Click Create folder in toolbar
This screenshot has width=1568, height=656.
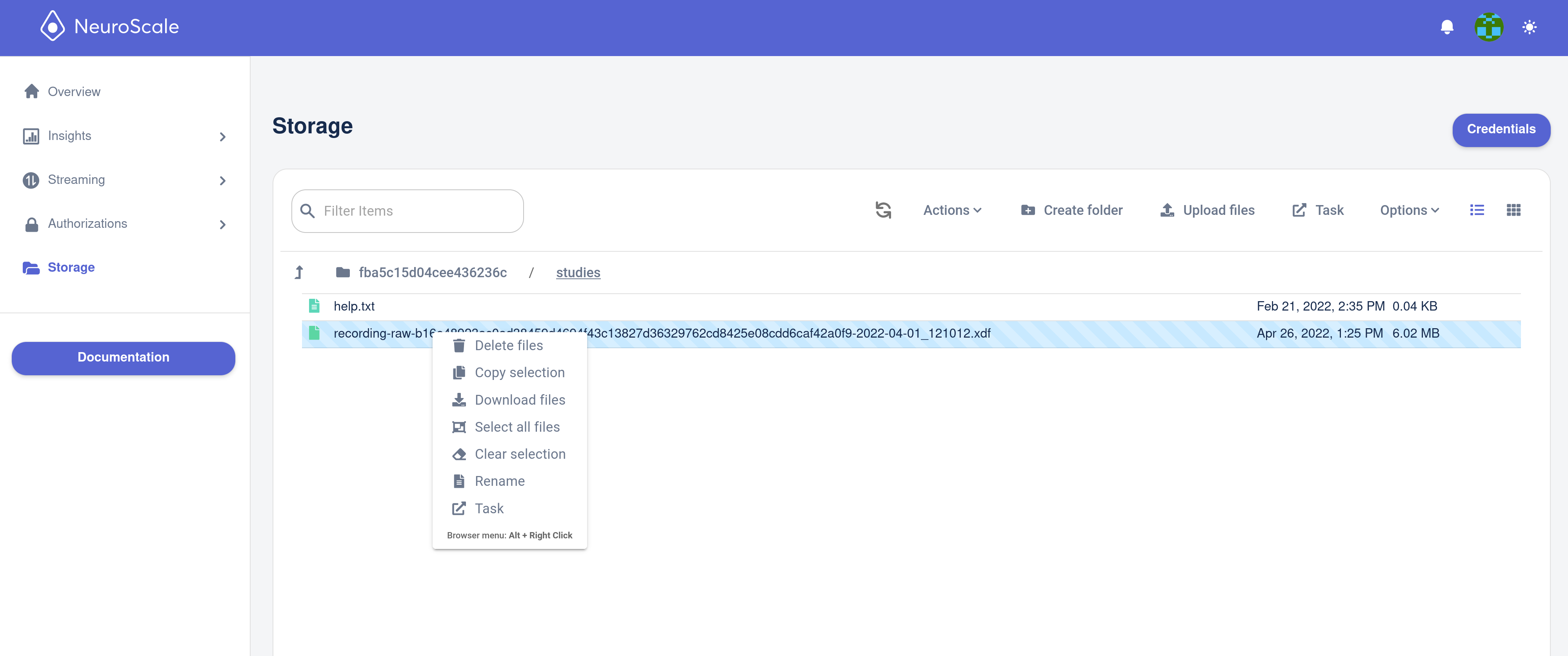coord(1071,211)
